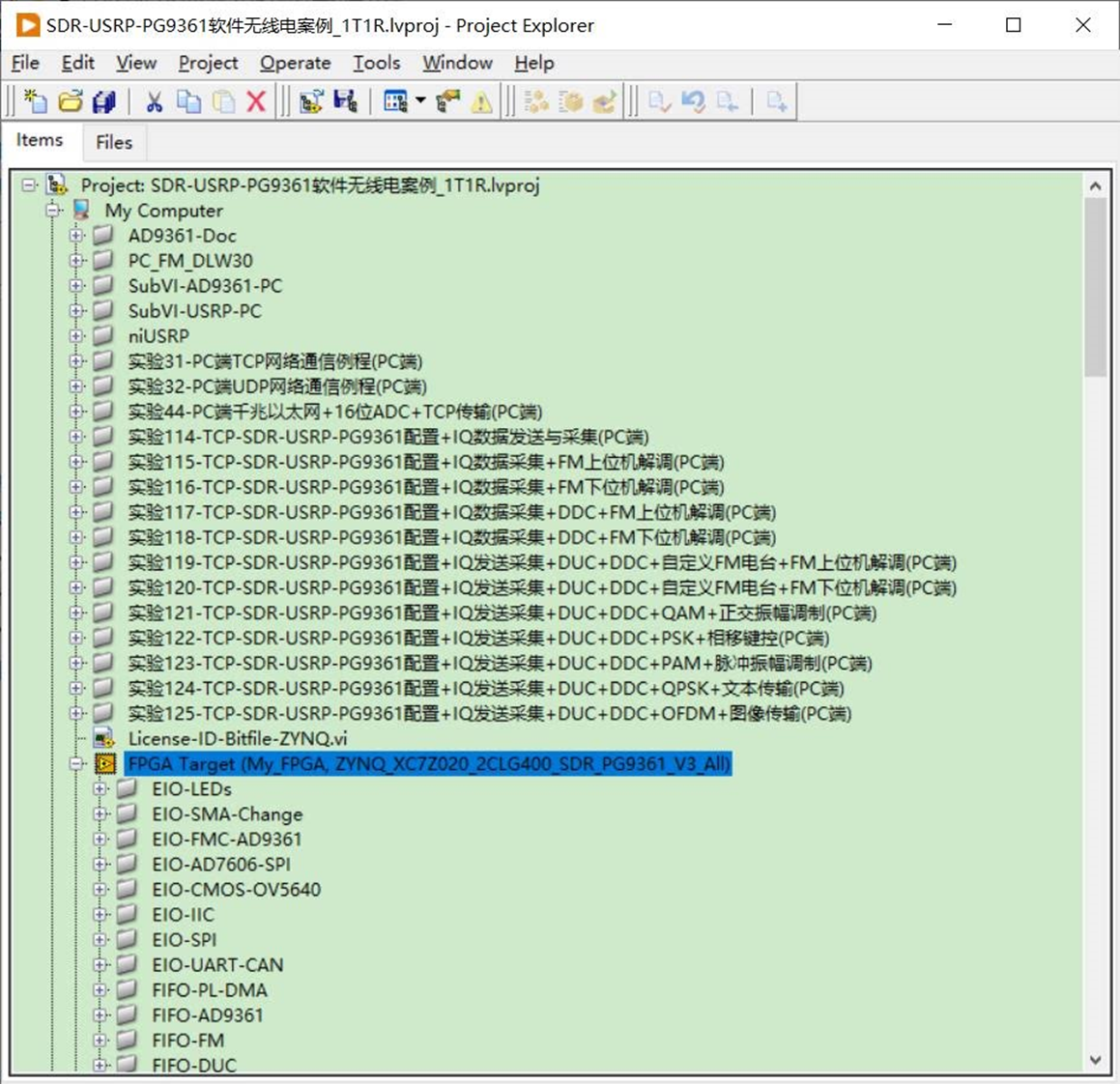Open the View menu
The width and height of the screenshot is (1120, 1084).
tap(135, 63)
